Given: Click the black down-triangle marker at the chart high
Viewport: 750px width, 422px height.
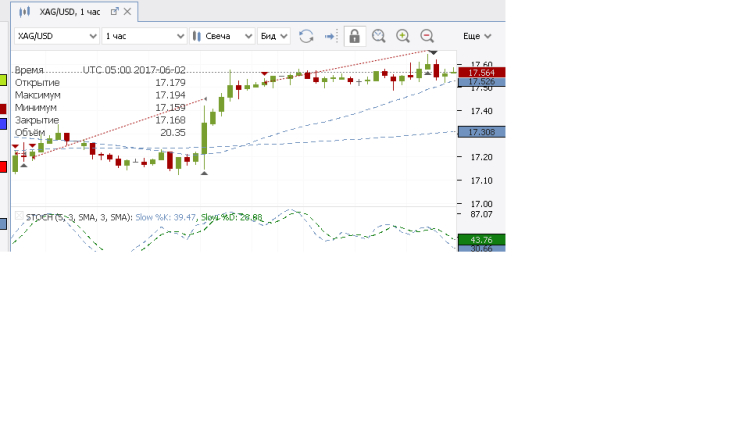Looking at the screenshot, I should coord(433,52).
